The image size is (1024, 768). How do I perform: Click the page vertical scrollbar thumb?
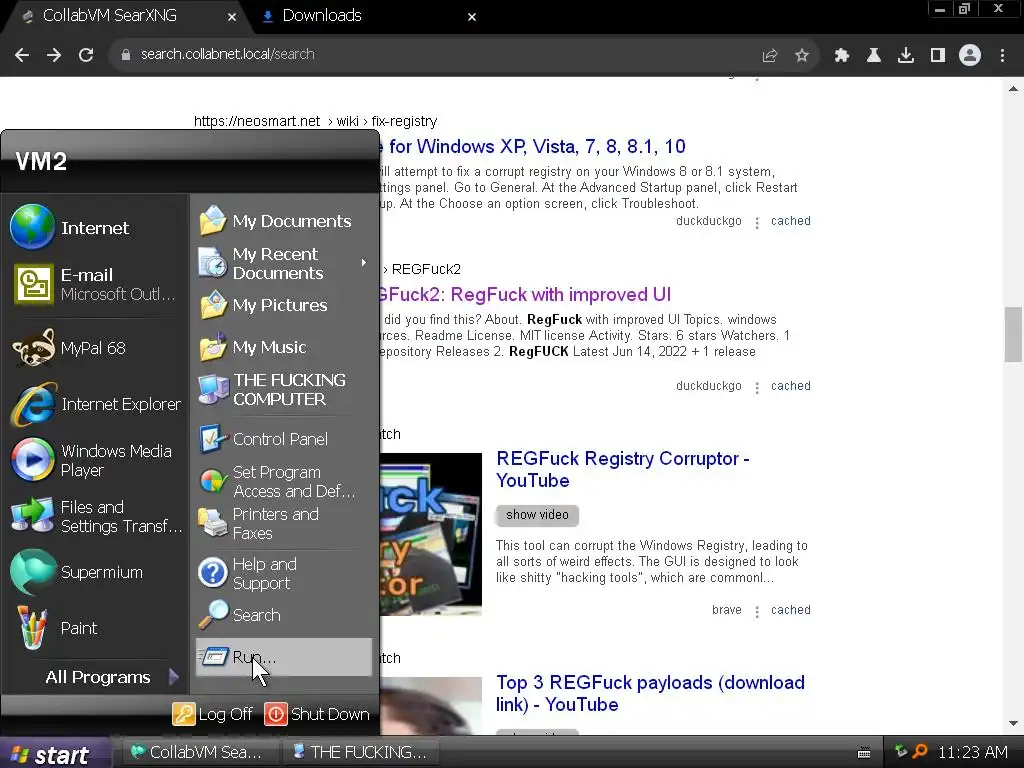tap(1013, 333)
